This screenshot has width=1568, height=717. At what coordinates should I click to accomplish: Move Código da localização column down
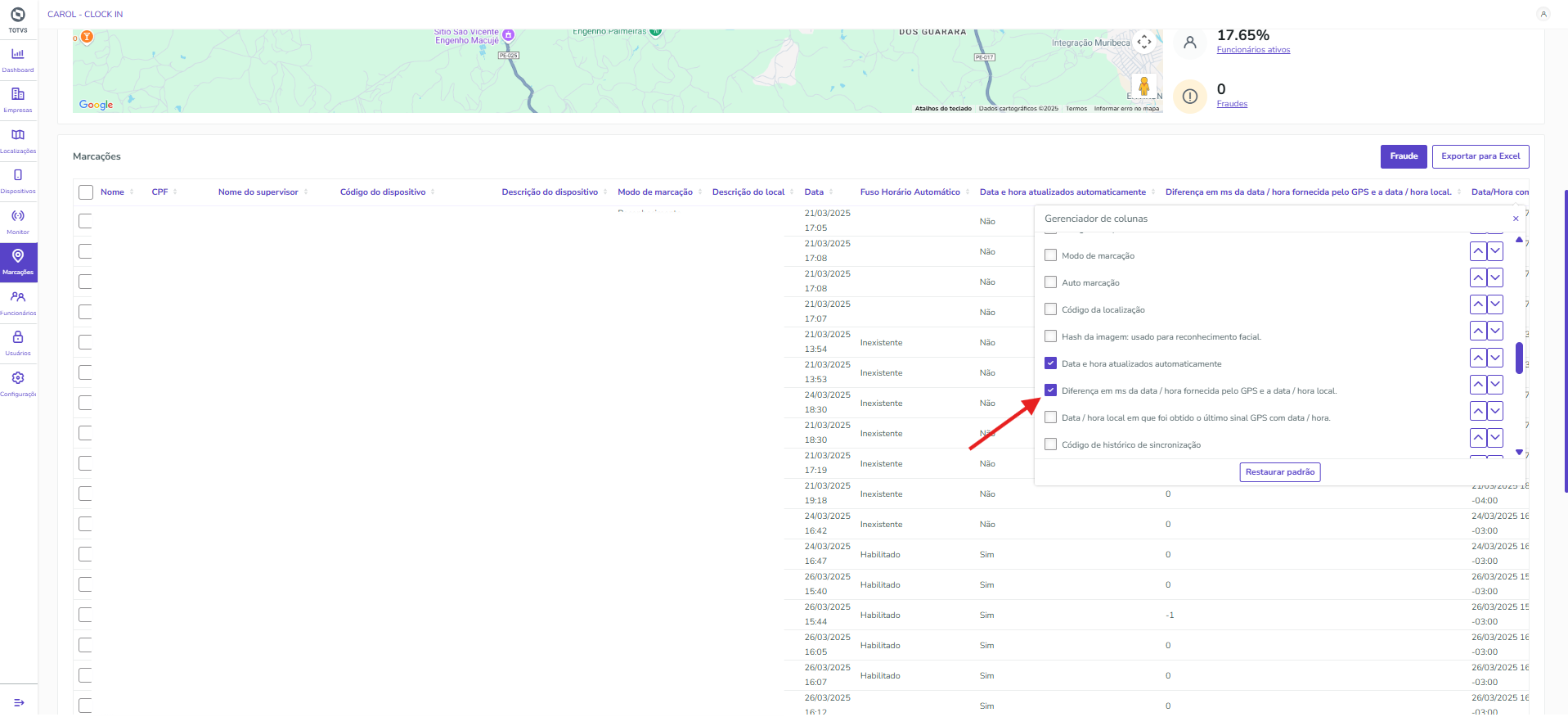point(1495,305)
